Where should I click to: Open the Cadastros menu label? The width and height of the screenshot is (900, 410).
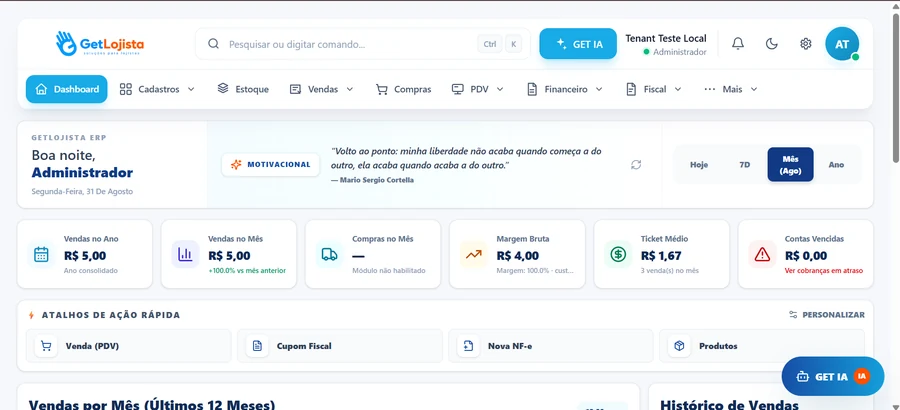[x=159, y=89]
